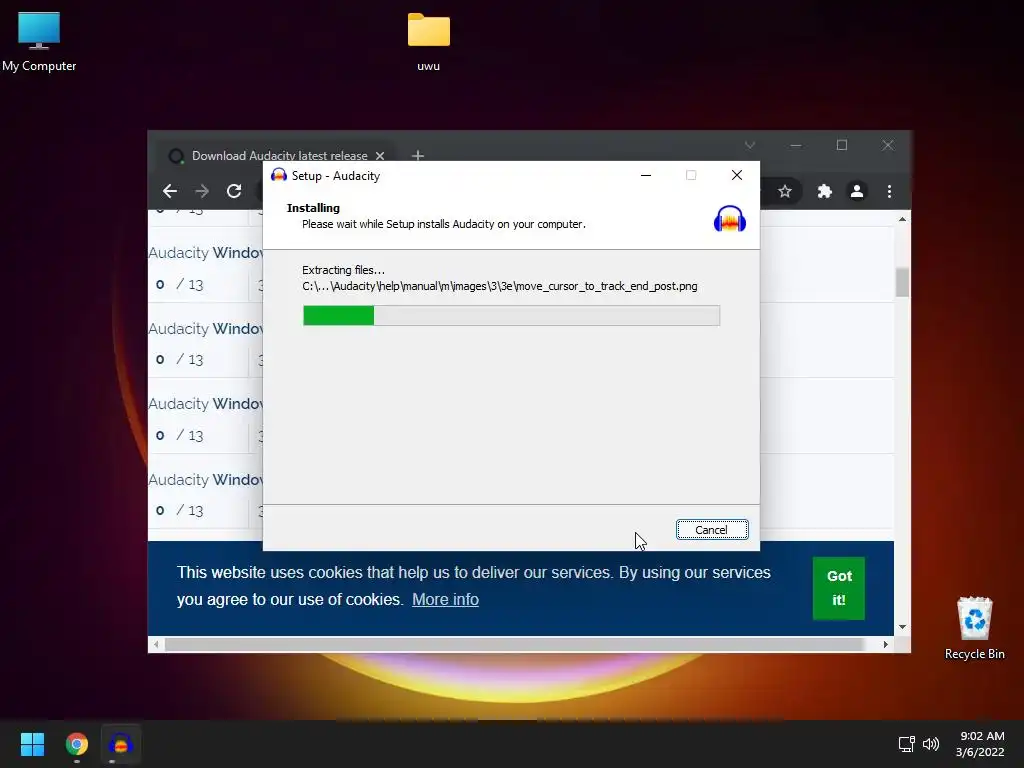Click Chrome horizontal scroll right arrow
This screenshot has width=1024, height=768.
885,645
